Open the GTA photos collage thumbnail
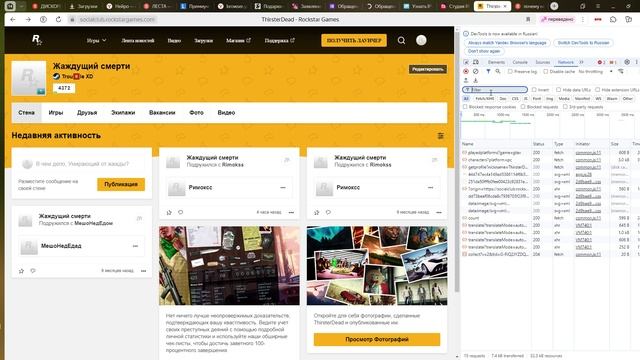640x360 pixels. click(x=377, y=266)
